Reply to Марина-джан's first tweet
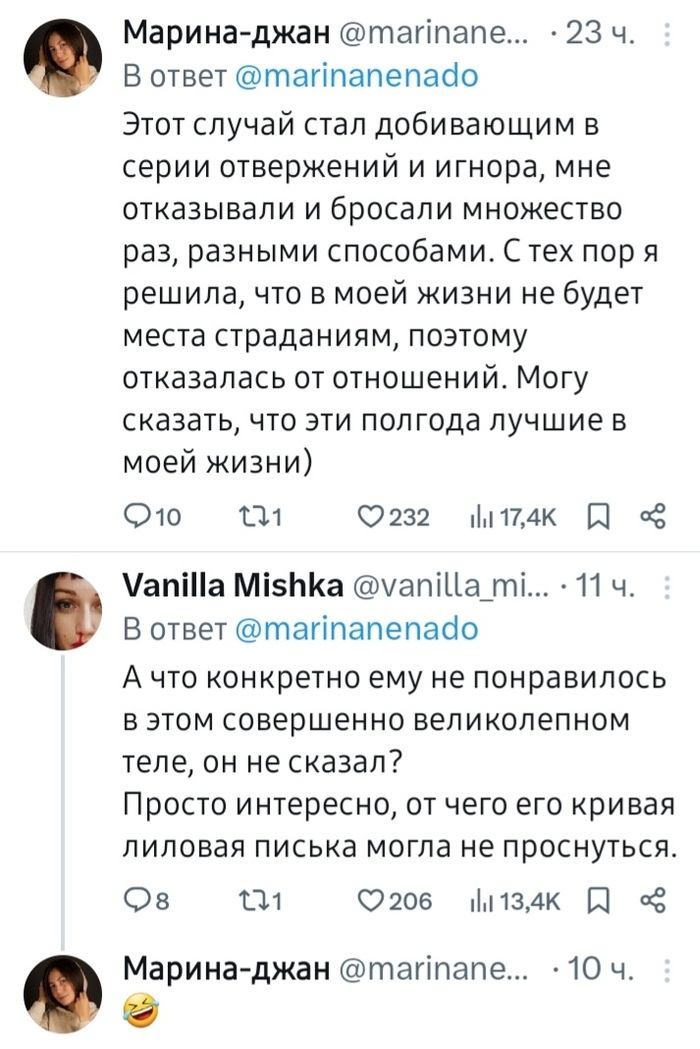Image resolution: width=700 pixels, height=1049 pixels. [136, 516]
